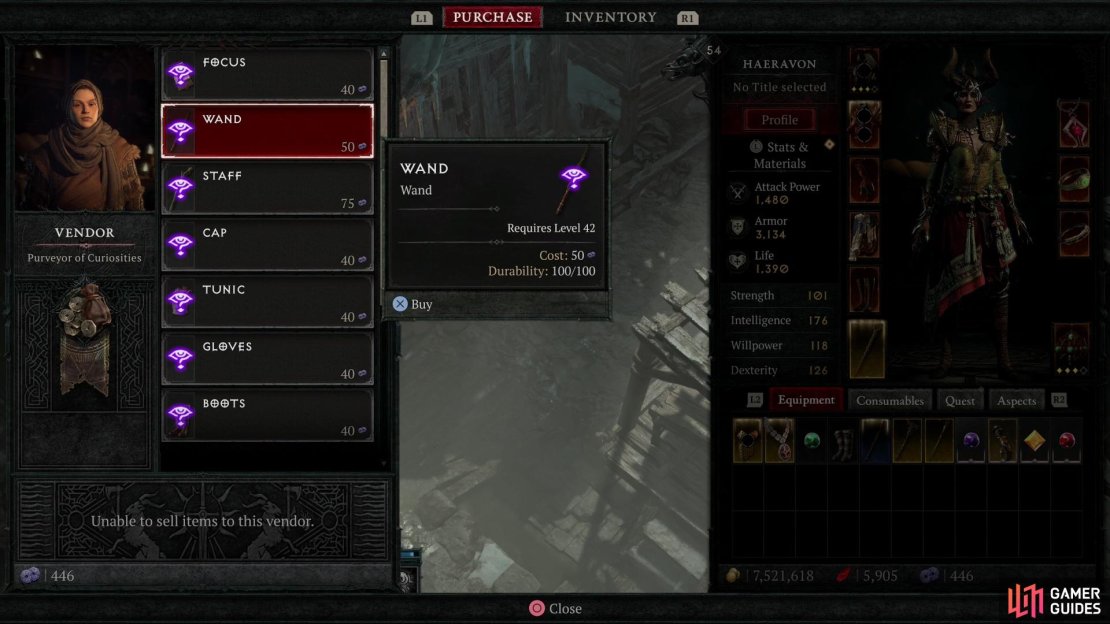Close the vendor window
The width and height of the screenshot is (1110, 624).
coord(555,608)
